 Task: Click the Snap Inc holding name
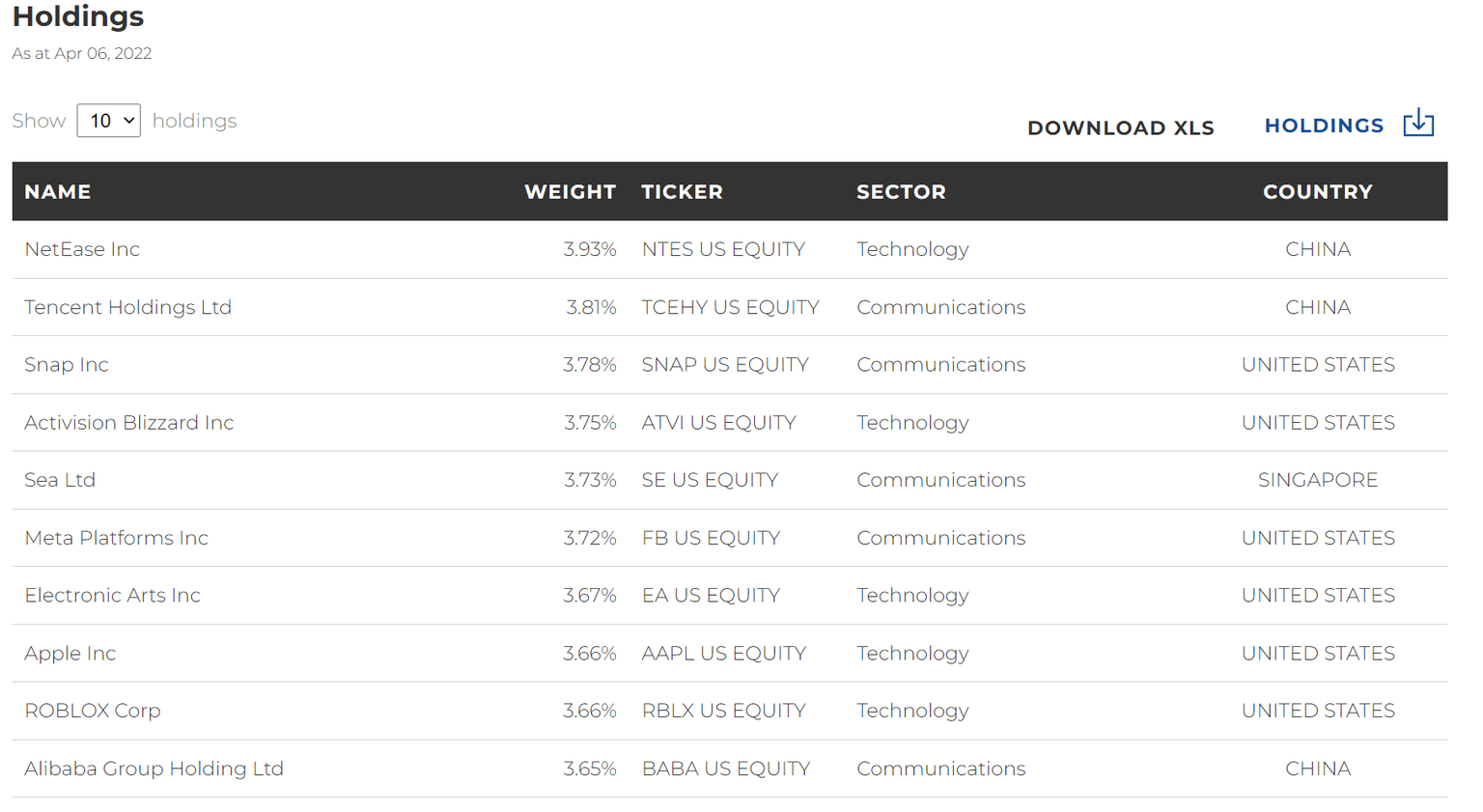tap(67, 365)
